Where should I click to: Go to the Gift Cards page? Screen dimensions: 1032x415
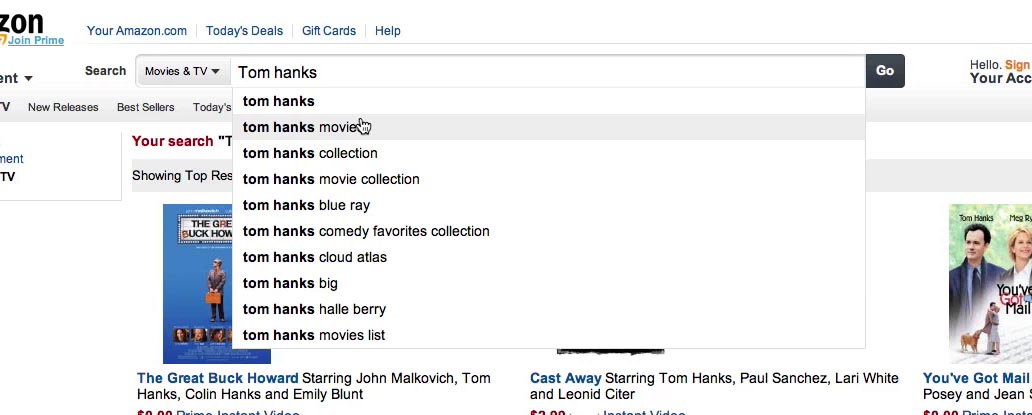click(x=329, y=31)
